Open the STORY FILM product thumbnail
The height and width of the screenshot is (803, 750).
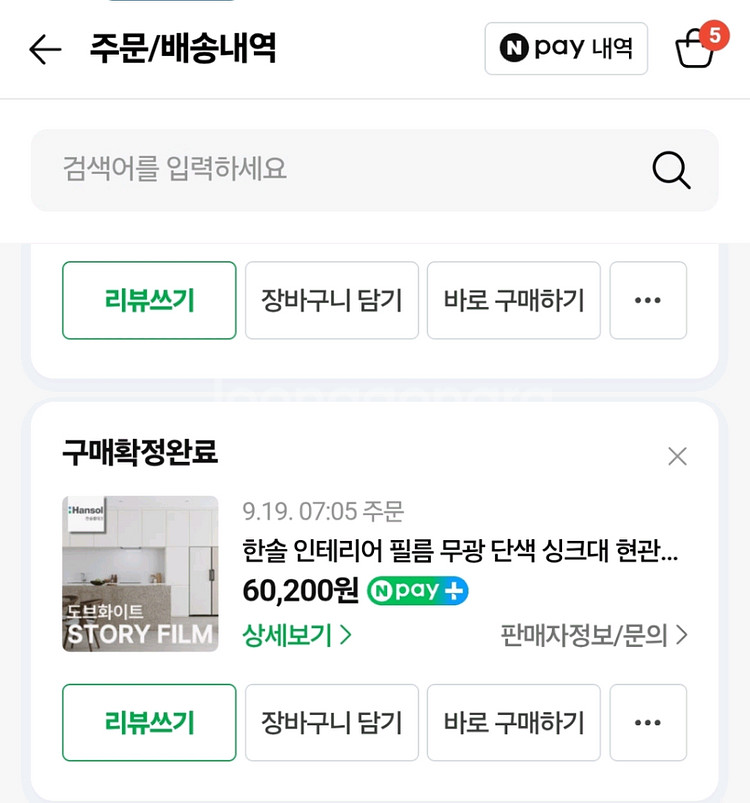[140, 574]
